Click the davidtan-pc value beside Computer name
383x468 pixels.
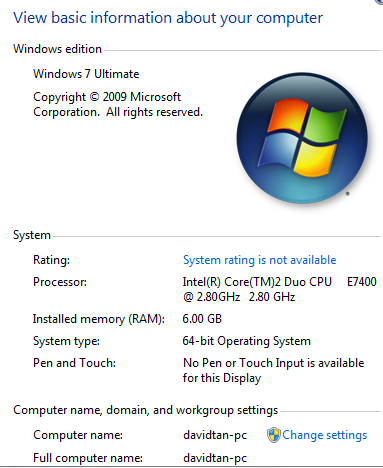click(215, 435)
